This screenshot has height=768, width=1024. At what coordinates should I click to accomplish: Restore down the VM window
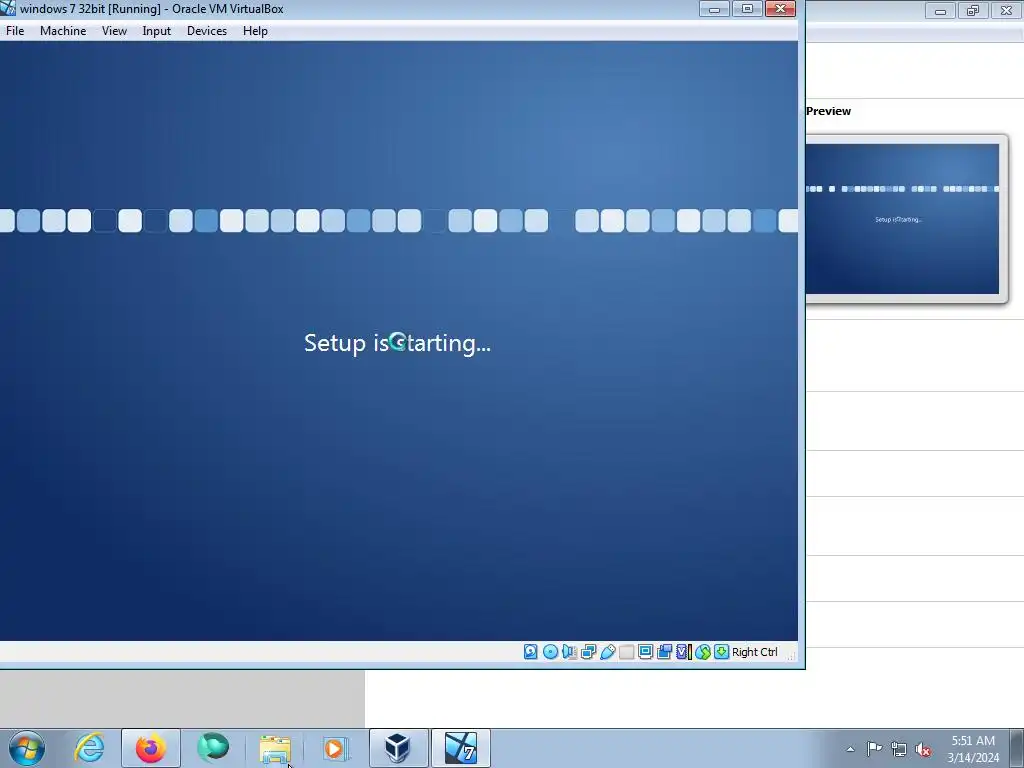[747, 9]
